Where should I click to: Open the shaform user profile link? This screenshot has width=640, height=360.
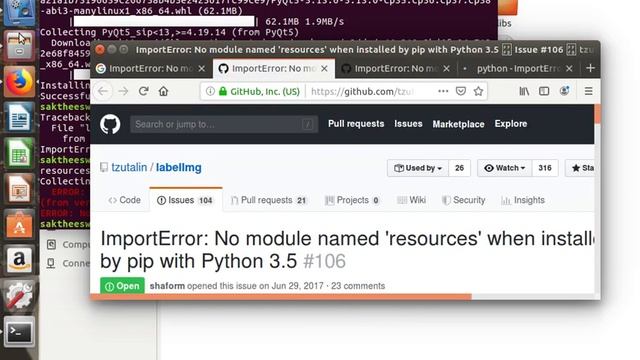[167, 286]
